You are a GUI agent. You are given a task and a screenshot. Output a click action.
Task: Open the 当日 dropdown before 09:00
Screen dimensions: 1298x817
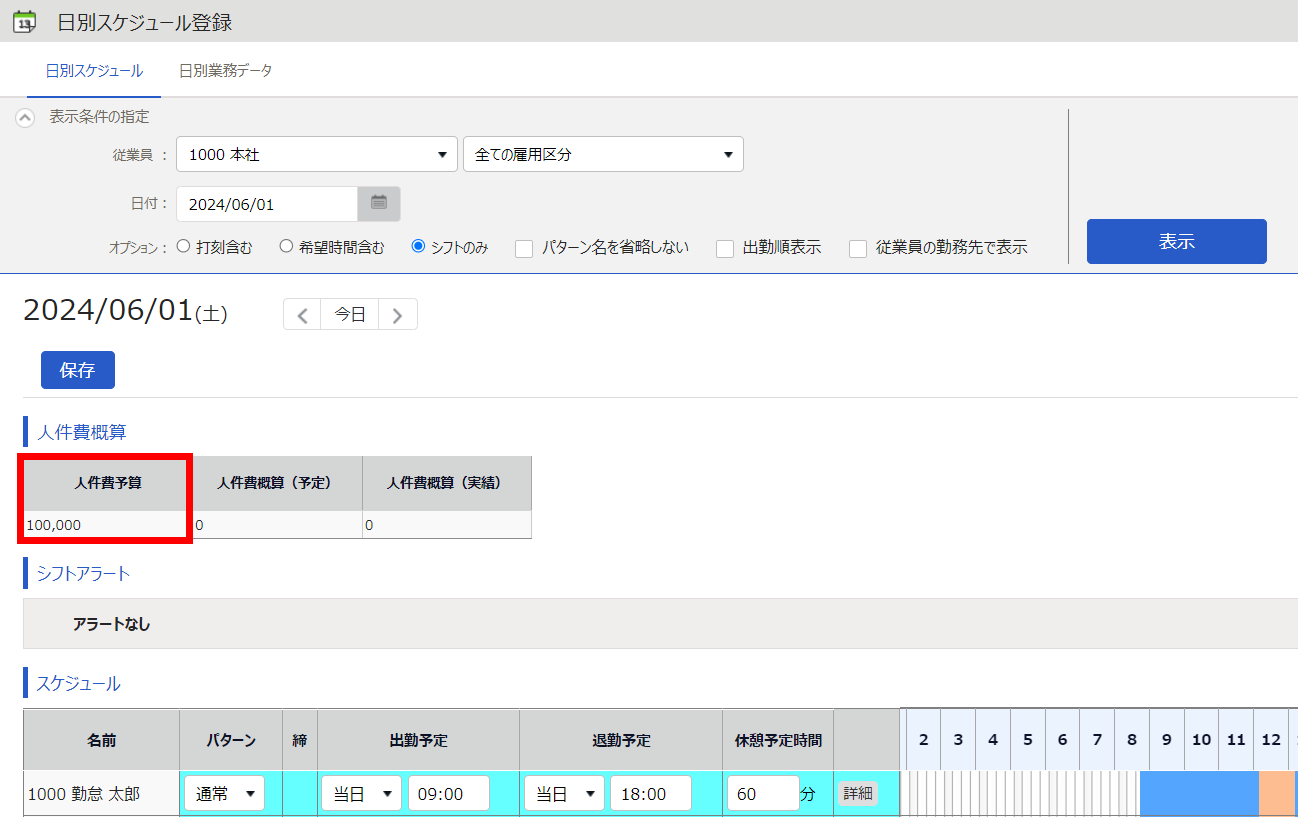click(361, 794)
